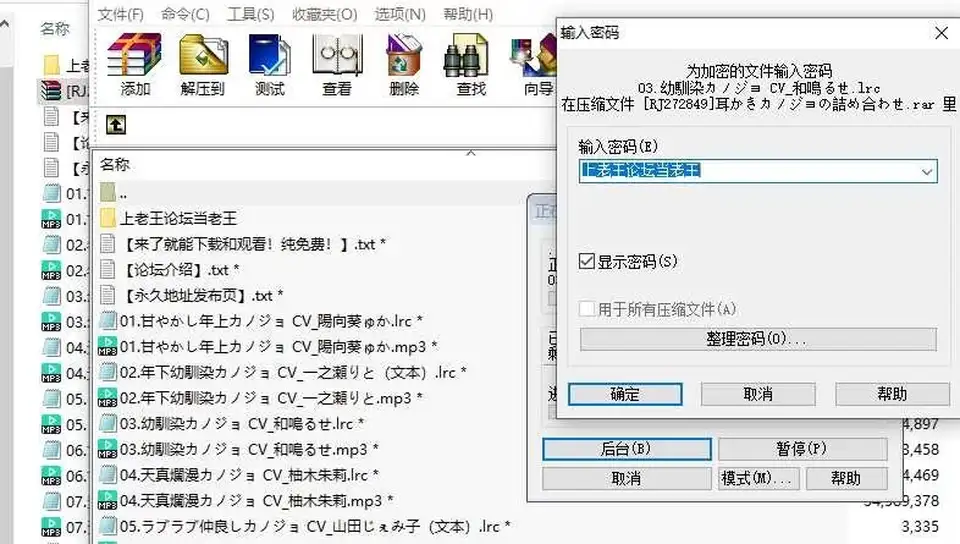The image size is (960, 544).
Task: Open the folder 上老王论坛当老王 in the archive list
Action: [x=168, y=218]
